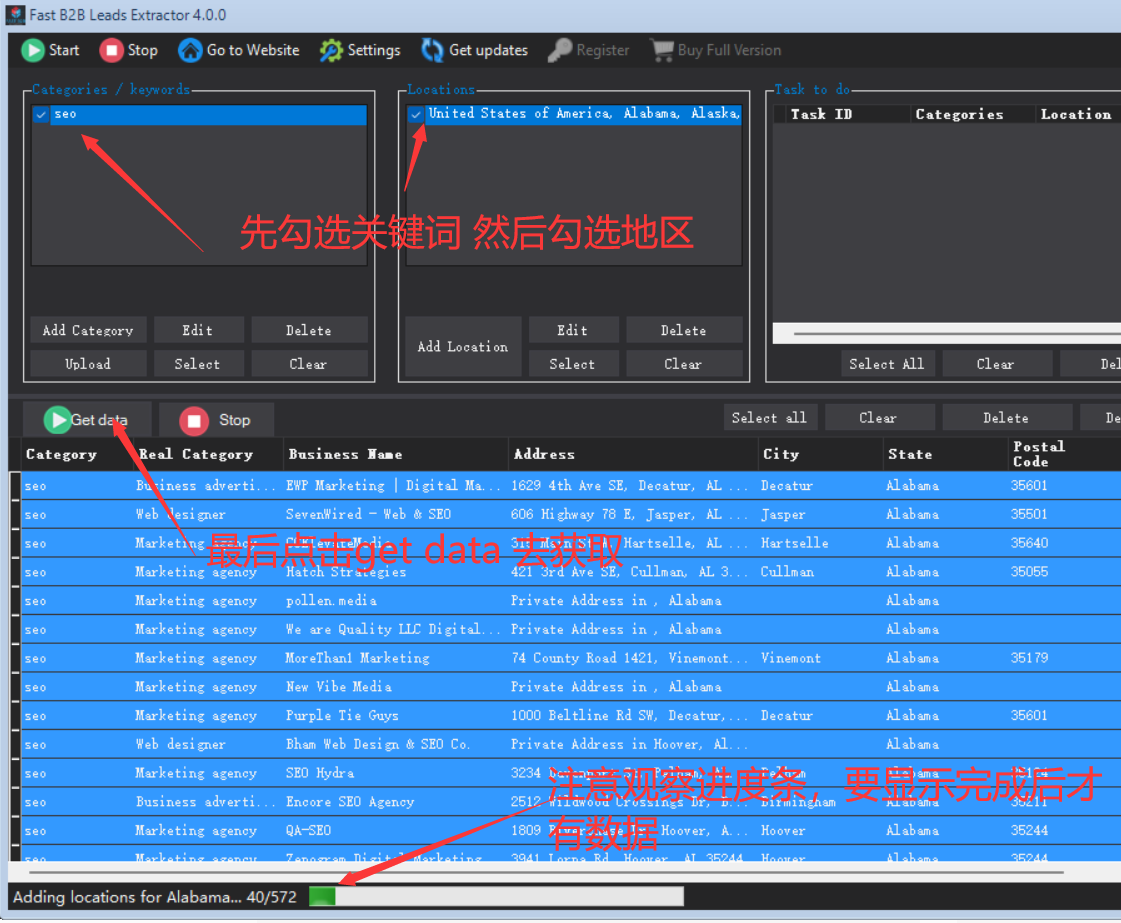1121x923 pixels.
Task: Click Buy Full Version cart icon
Action: coord(661,50)
